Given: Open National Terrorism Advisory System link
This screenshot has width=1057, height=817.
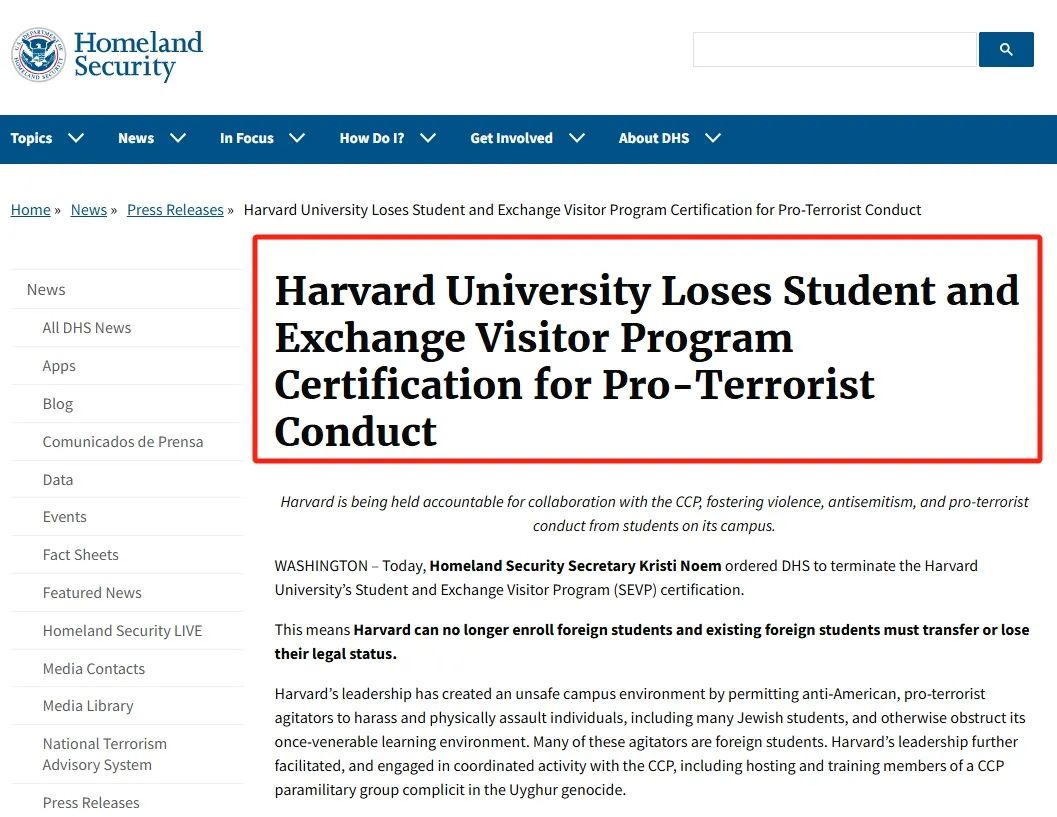Looking at the screenshot, I should click(104, 754).
